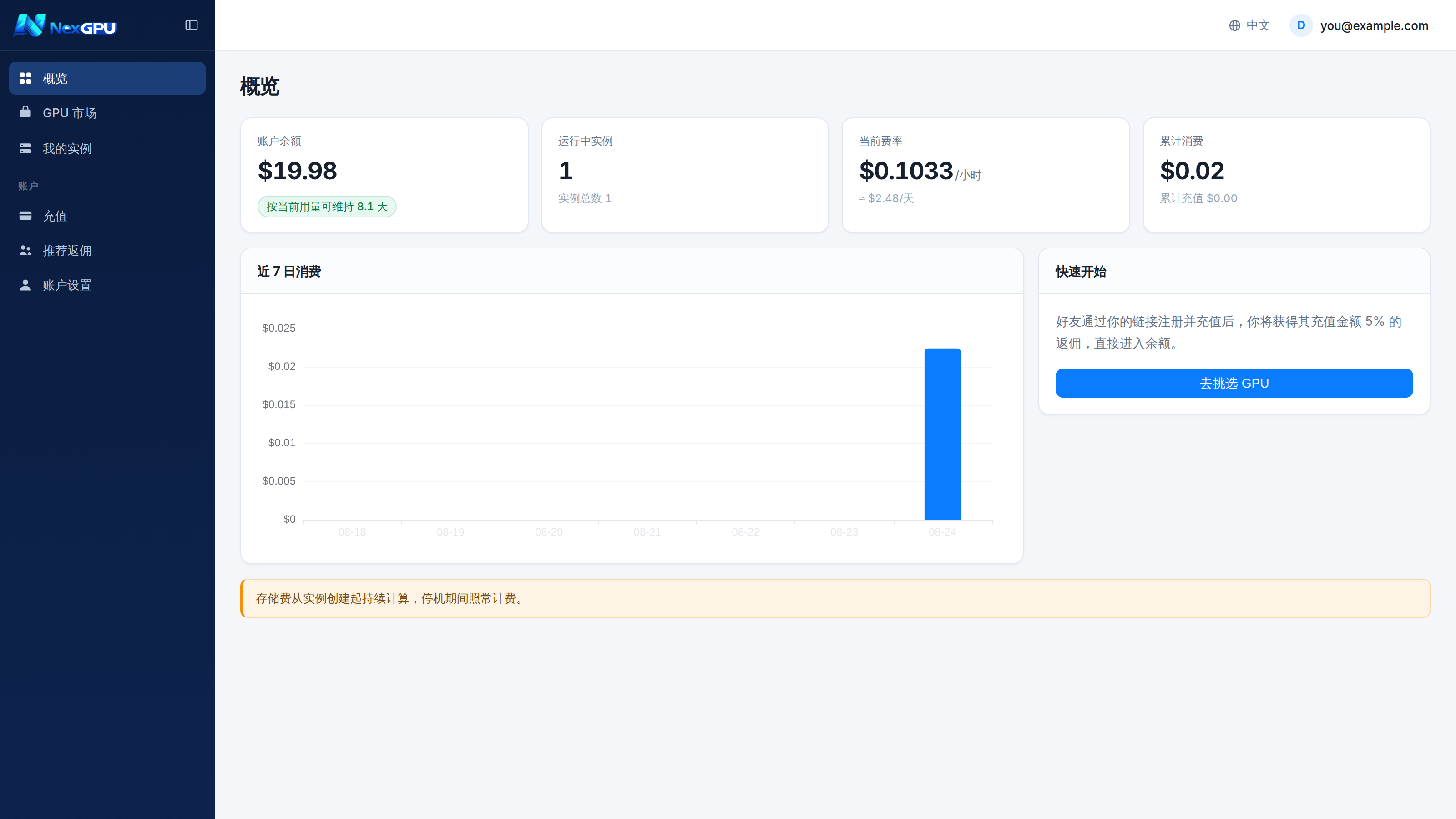
Task: Click the 概览 page title
Action: point(260,86)
